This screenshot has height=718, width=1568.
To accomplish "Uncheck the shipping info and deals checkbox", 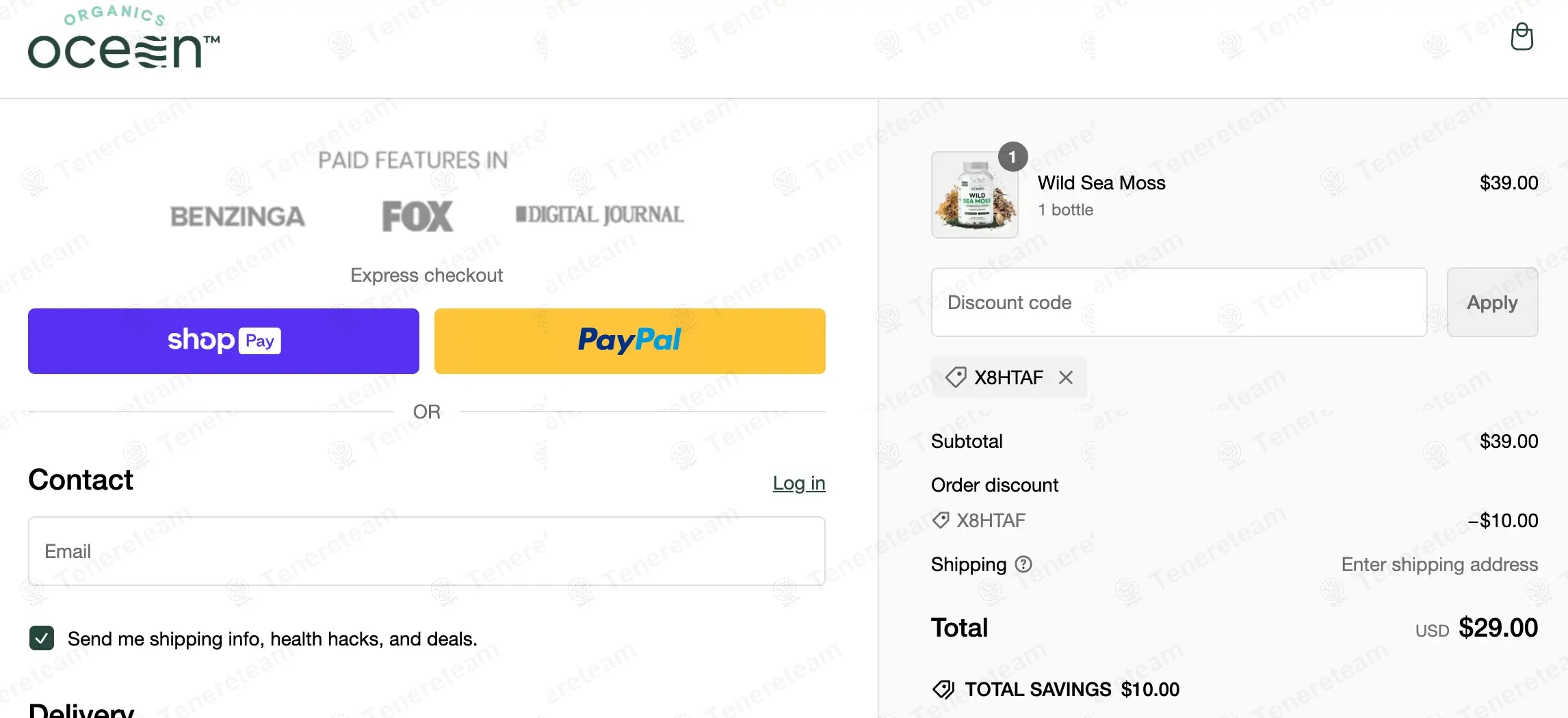I will (42, 638).
